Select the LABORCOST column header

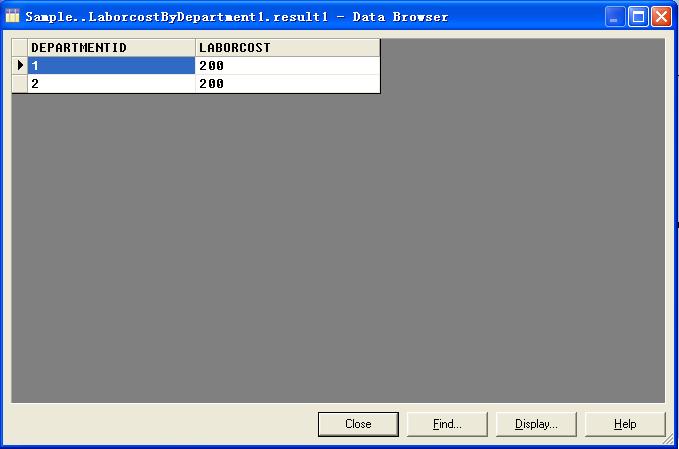coord(288,48)
